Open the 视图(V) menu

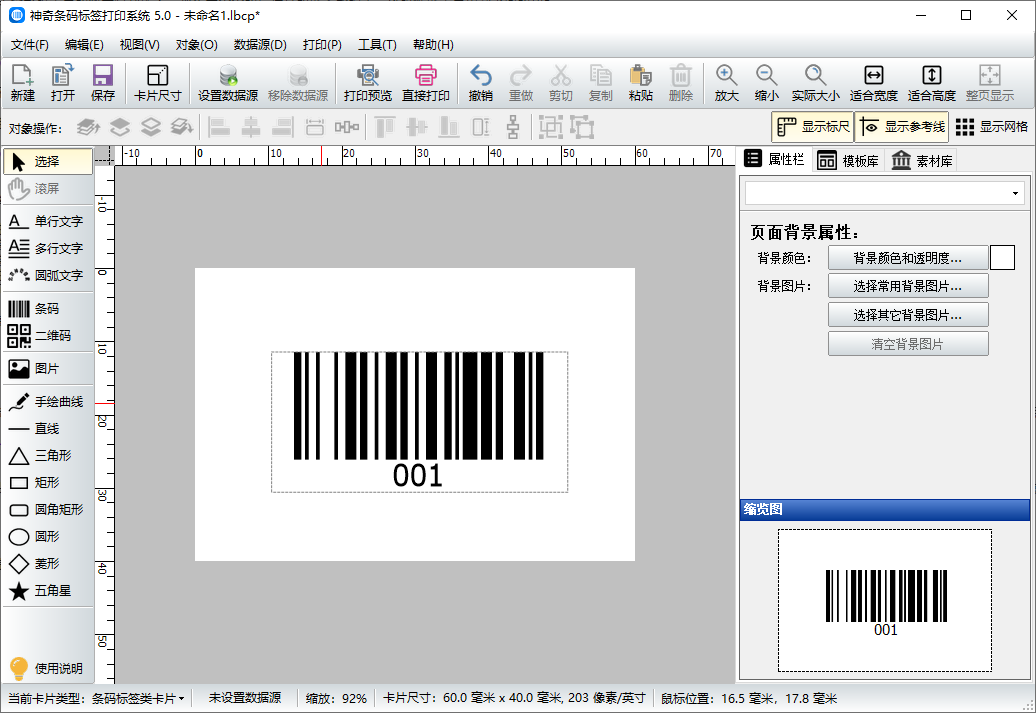pyautogui.click(x=139, y=45)
